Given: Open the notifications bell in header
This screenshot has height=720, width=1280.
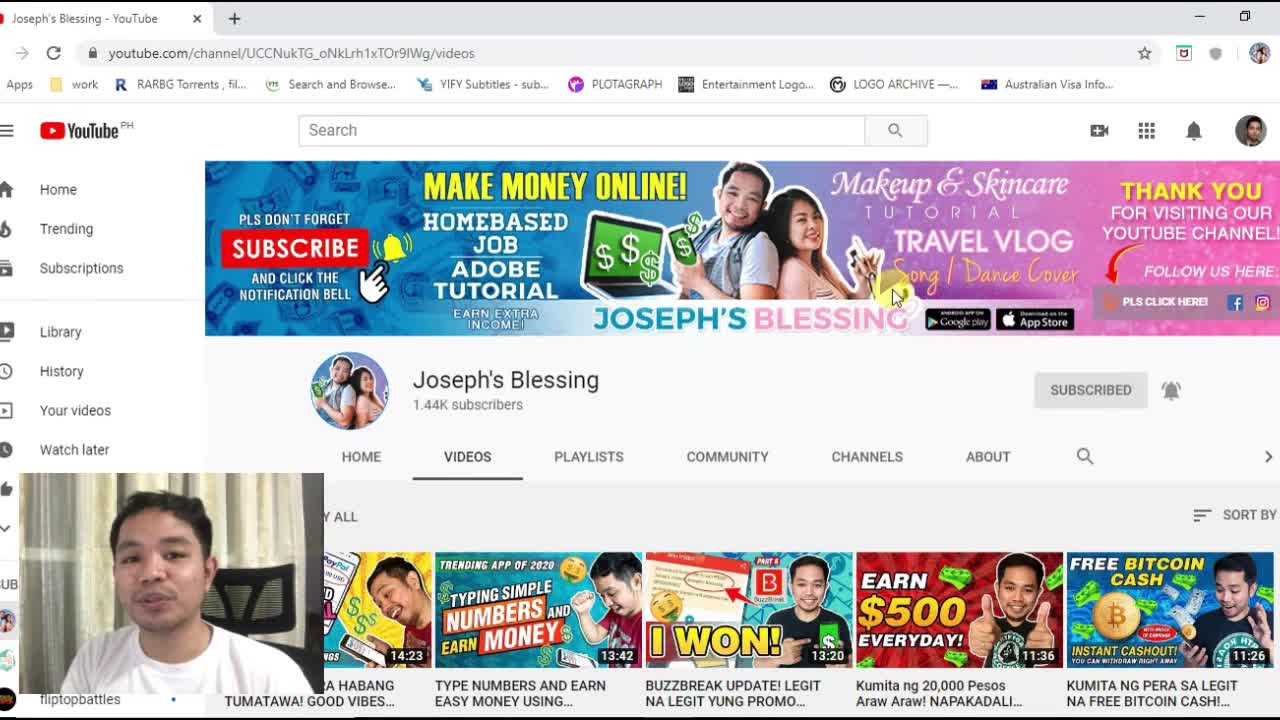Looking at the screenshot, I should pos(1193,130).
